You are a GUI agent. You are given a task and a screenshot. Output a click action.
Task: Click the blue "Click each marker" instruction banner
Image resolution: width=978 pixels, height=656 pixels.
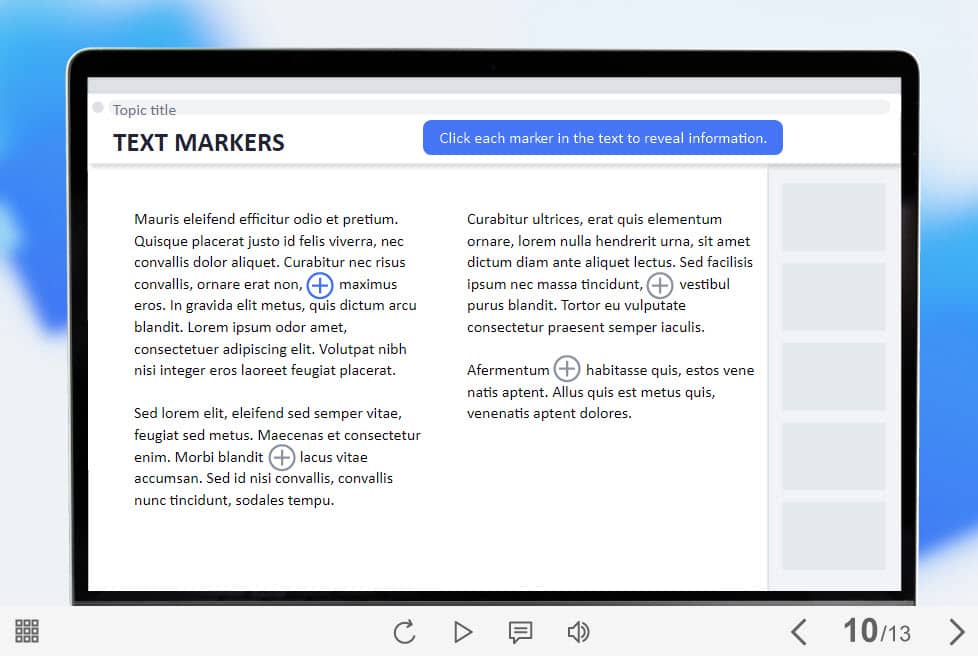tap(602, 138)
